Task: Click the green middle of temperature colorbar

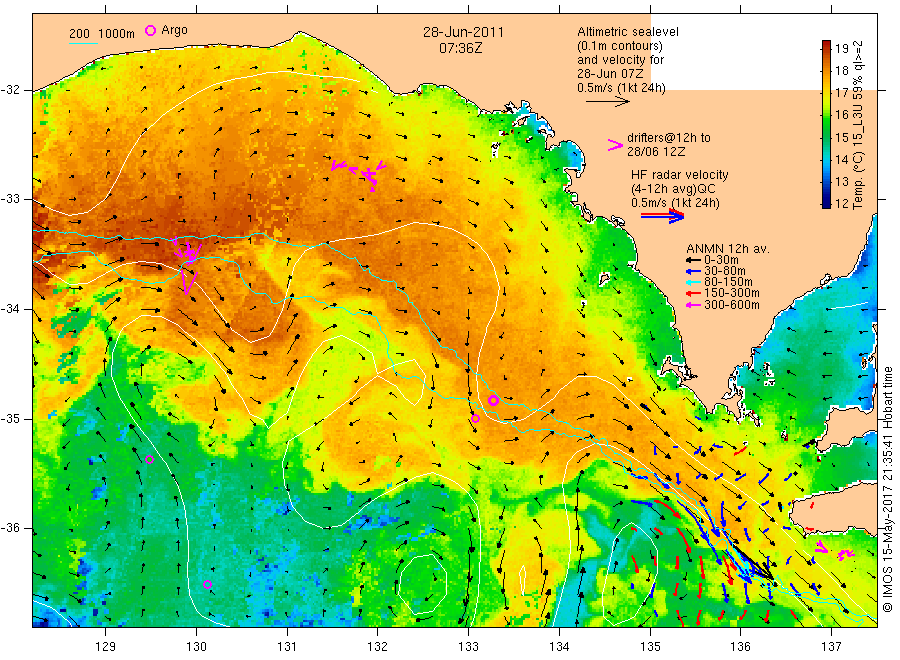Action: point(826,127)
